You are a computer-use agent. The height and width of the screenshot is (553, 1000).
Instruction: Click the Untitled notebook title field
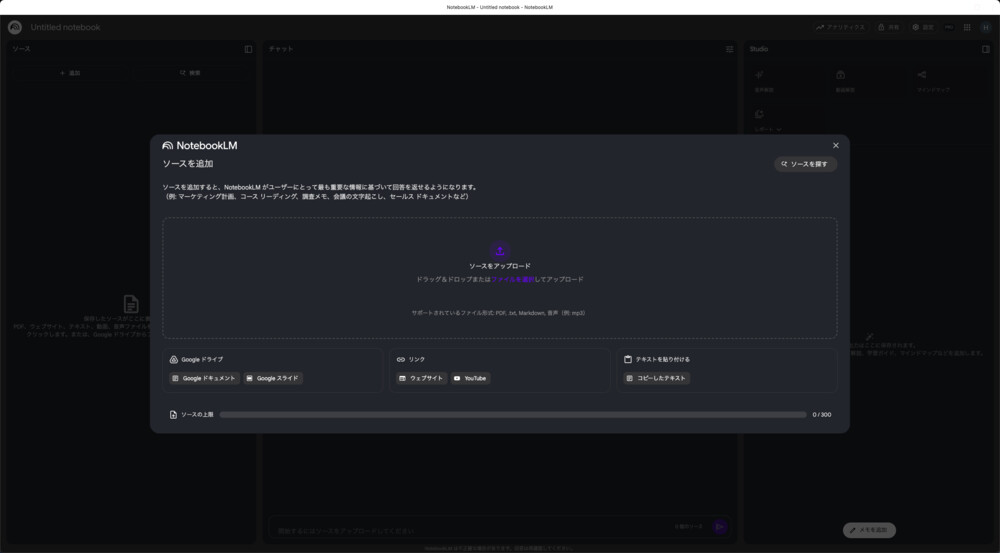[x=66, y=27]
